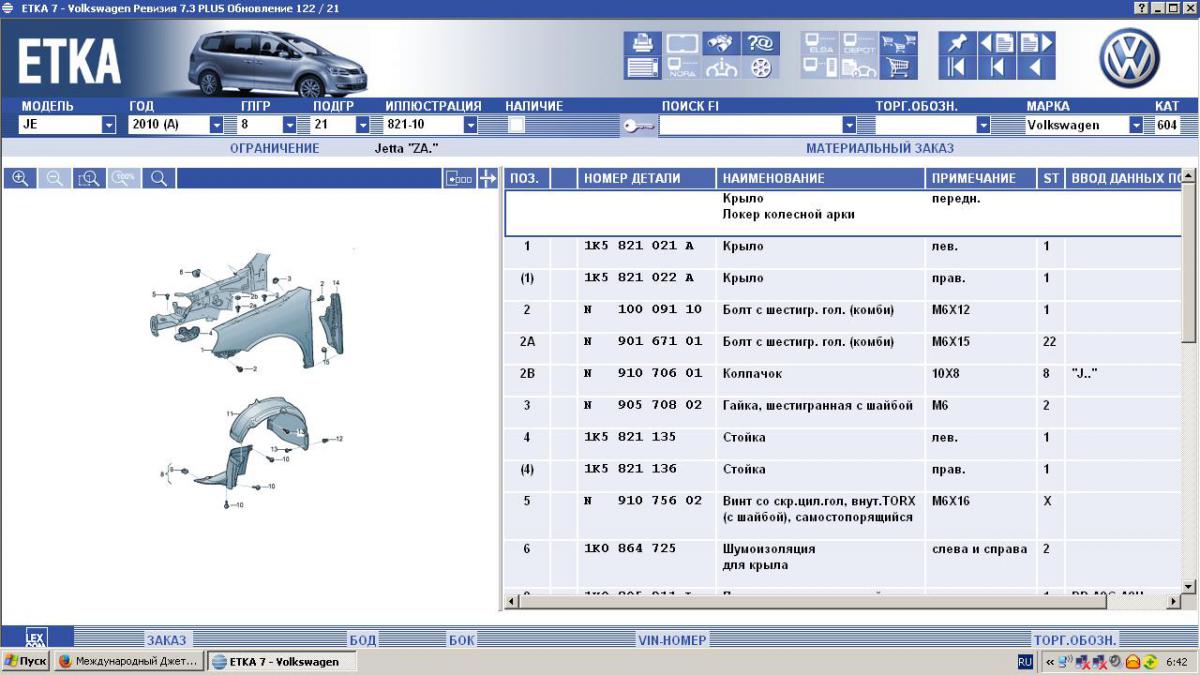Image resolution: width=1200 pixels, height=675 pixels.
Task: Click the ПОИСК FI search field
Action: 750,125
